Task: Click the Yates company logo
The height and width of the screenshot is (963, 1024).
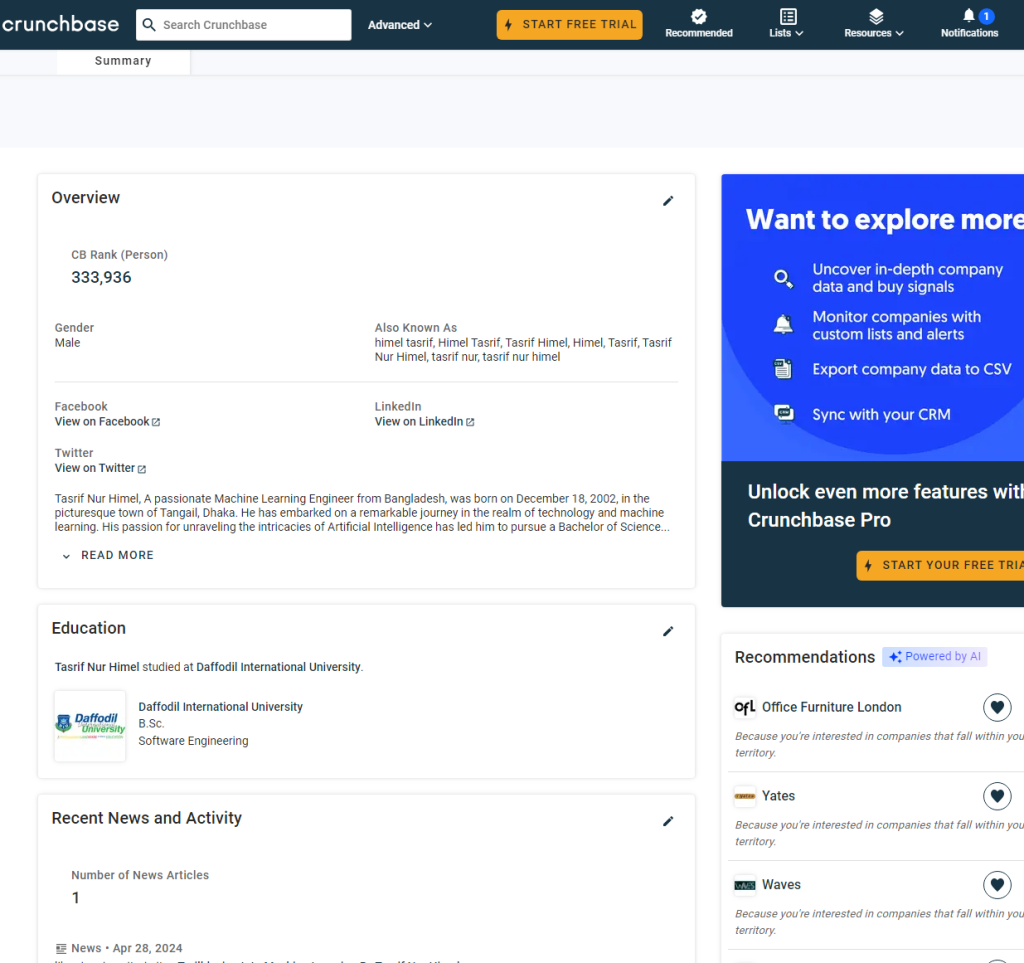Action: click(744, 796)
